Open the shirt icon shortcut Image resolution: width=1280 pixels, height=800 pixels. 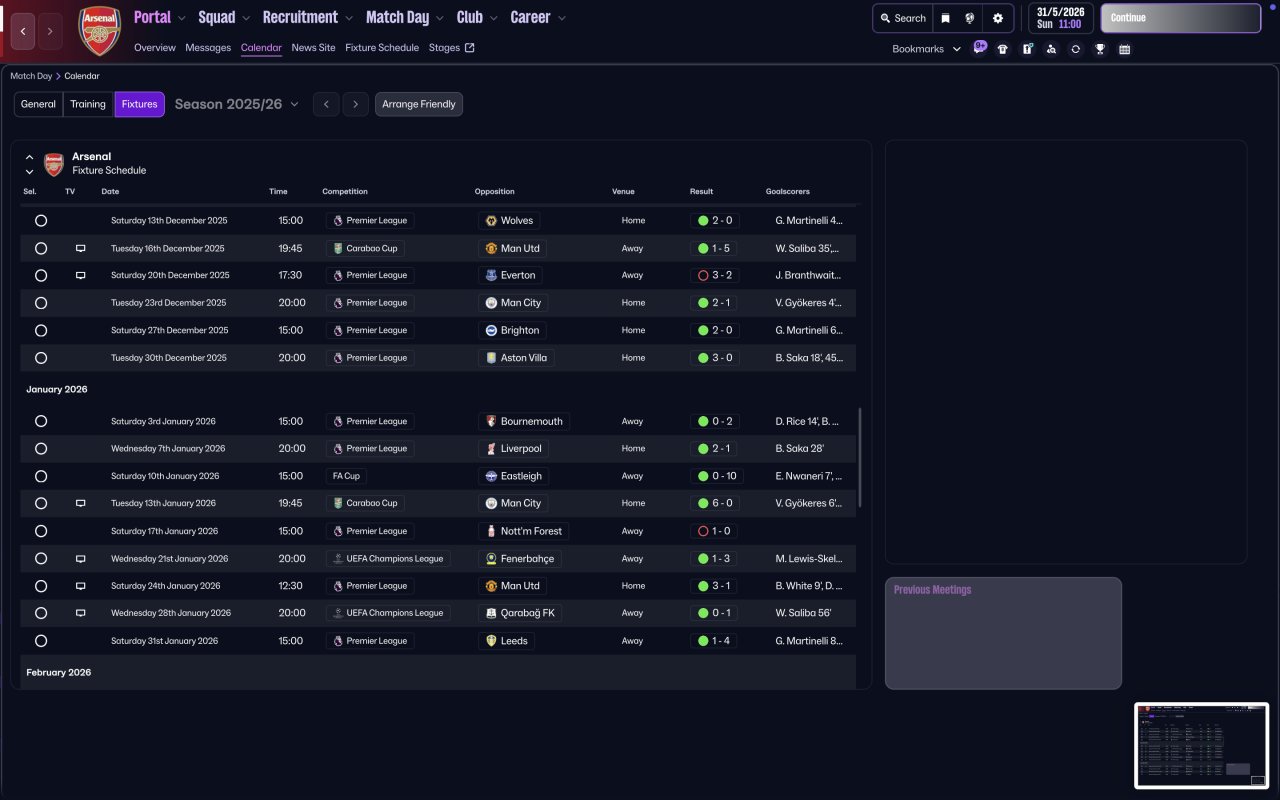(1003, 49)
